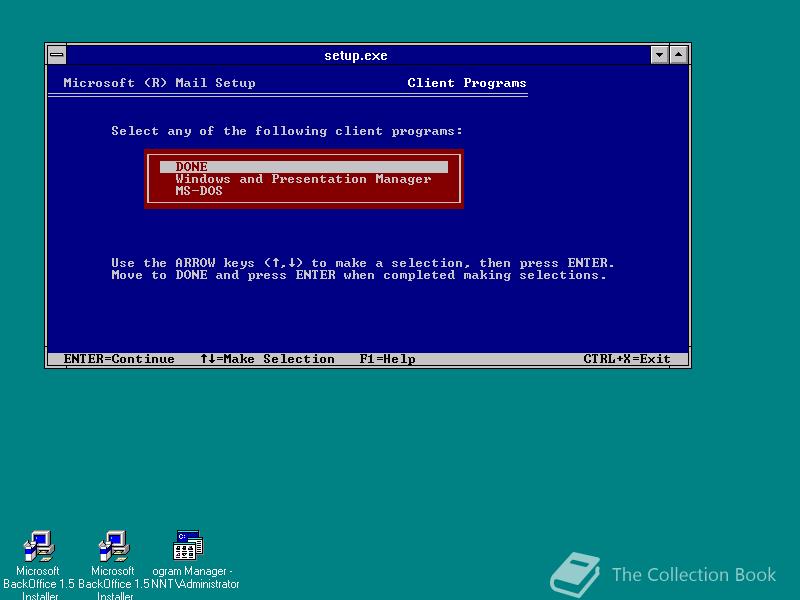Click Make Selection hint in status bar
The width and height of the screenshot is (800, 600).
[267, 359]
